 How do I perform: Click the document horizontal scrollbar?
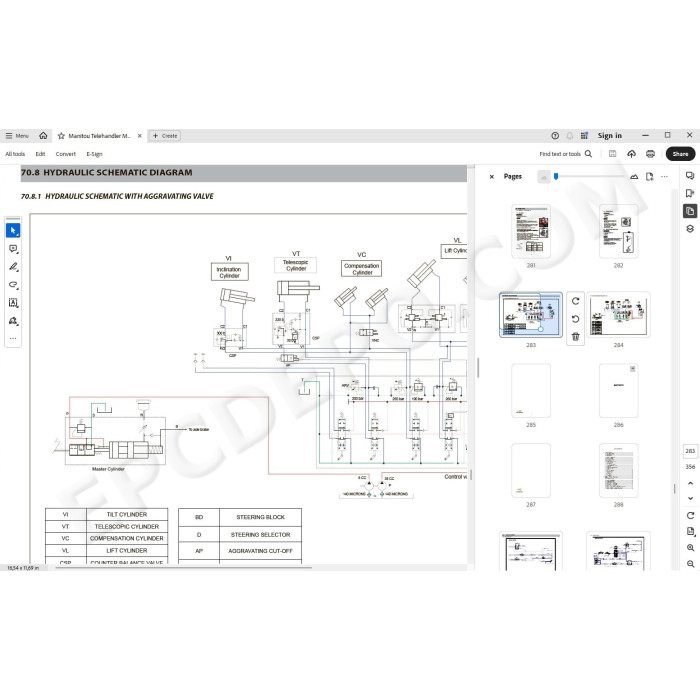pyautogui.click(x=183, y=568)
